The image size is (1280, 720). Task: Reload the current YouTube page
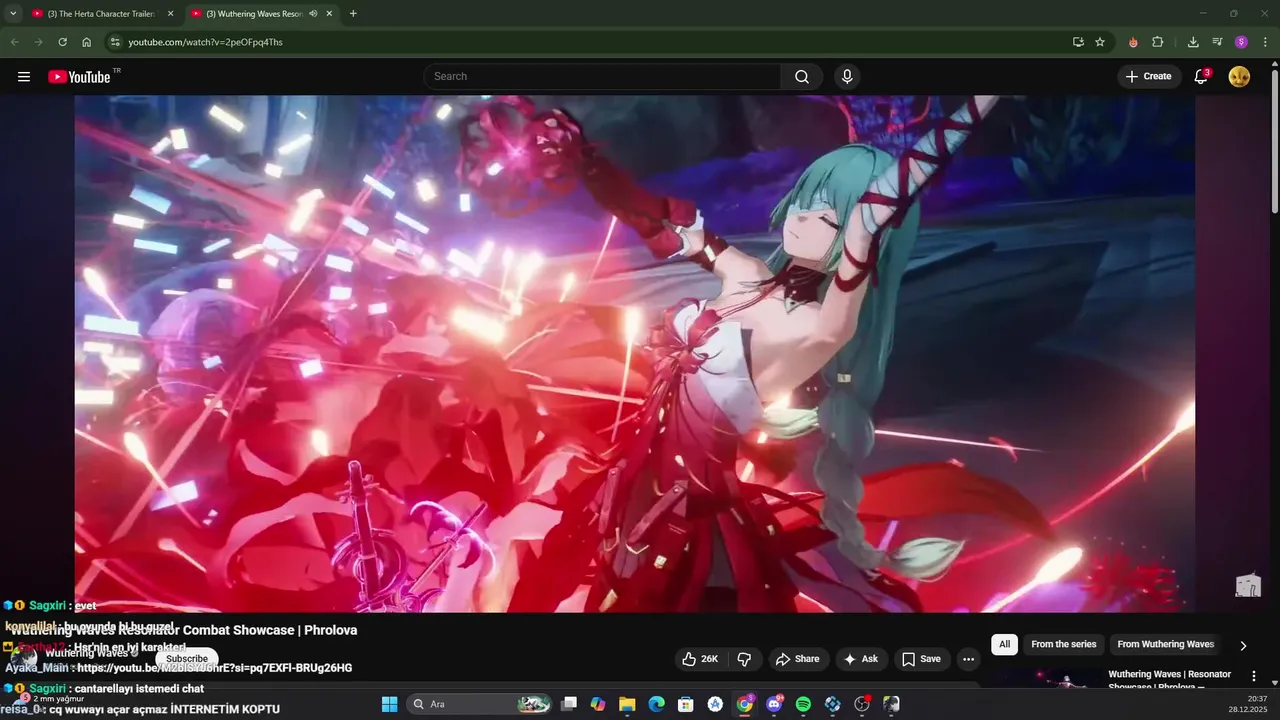click(62, 42)
